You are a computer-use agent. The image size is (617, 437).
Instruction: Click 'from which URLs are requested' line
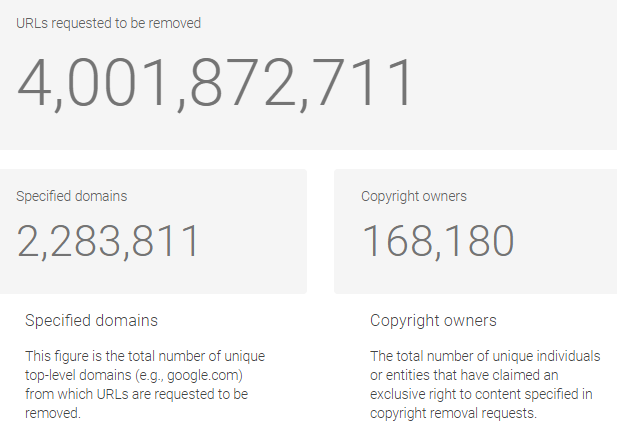pos(136,394)
